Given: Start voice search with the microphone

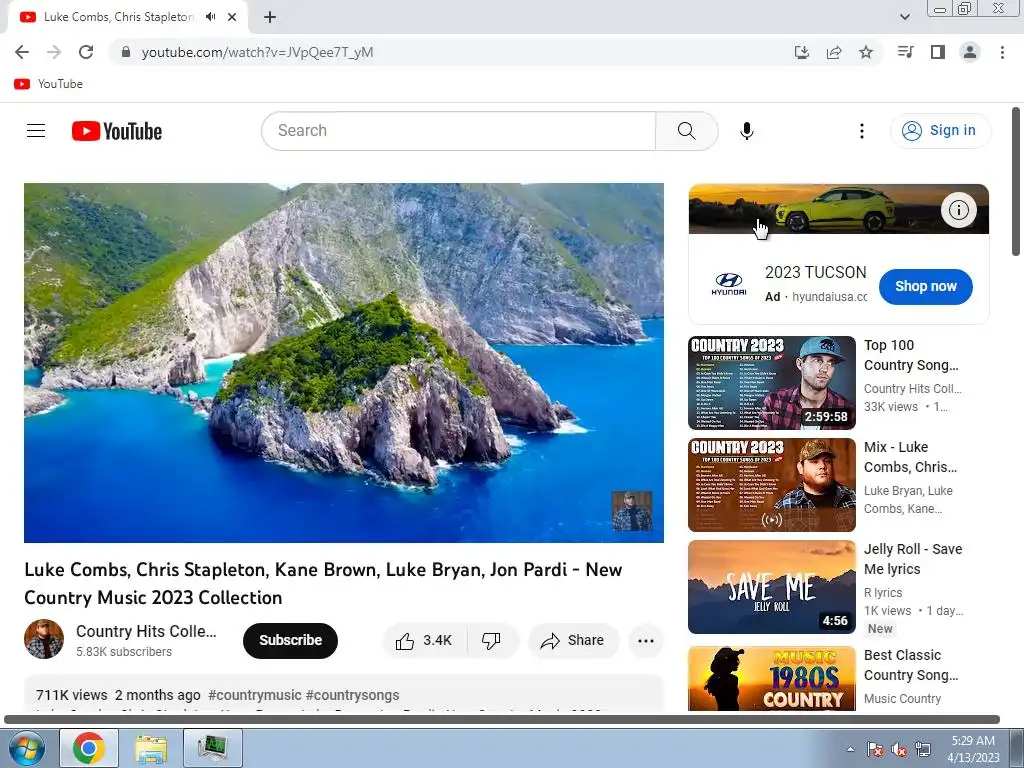Looking at the screenshot, I should click(x=746, y=131).
